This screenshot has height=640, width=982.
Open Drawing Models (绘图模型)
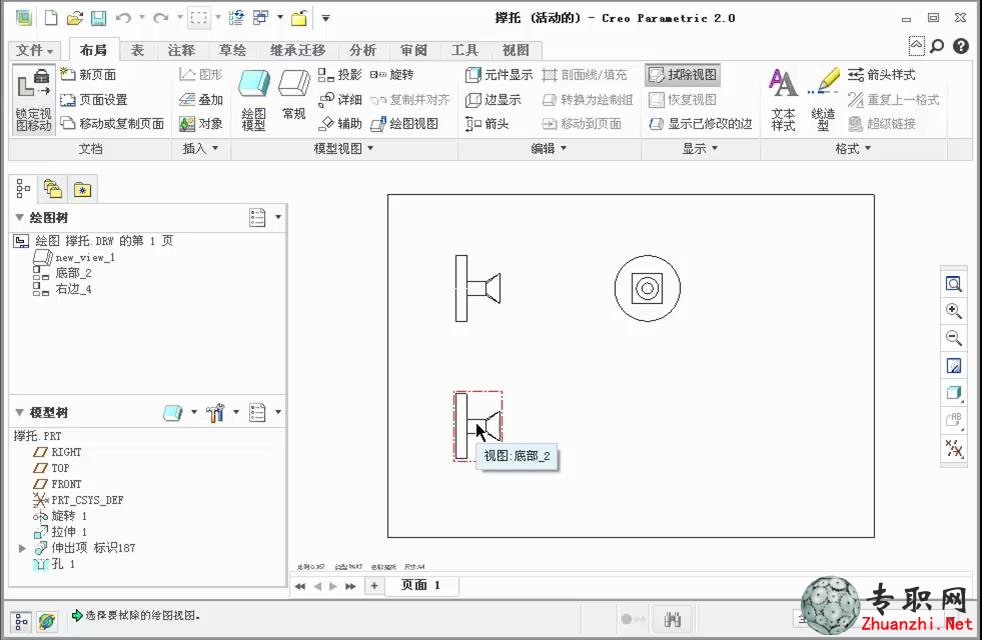[254, 100]
